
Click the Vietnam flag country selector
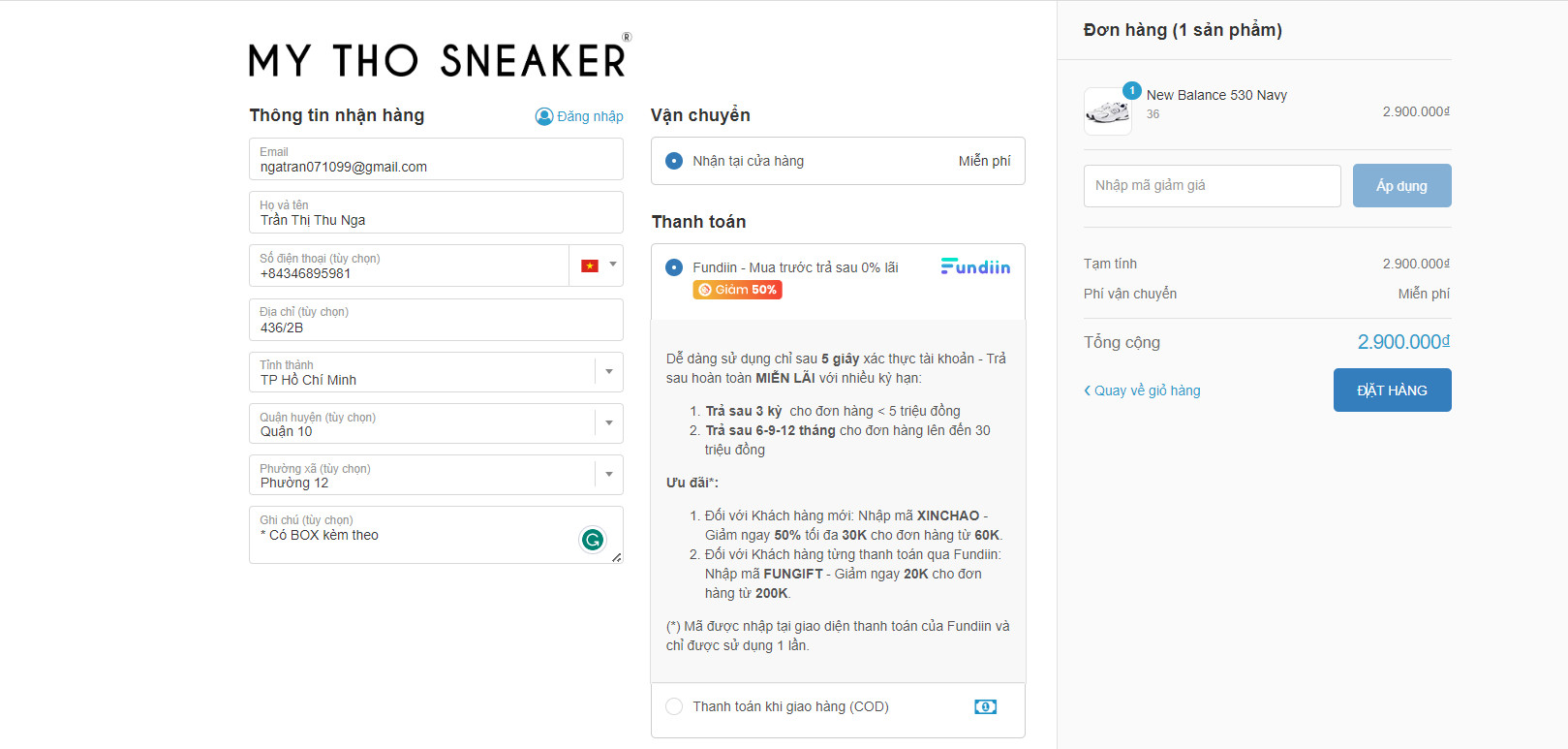(596, 265)
